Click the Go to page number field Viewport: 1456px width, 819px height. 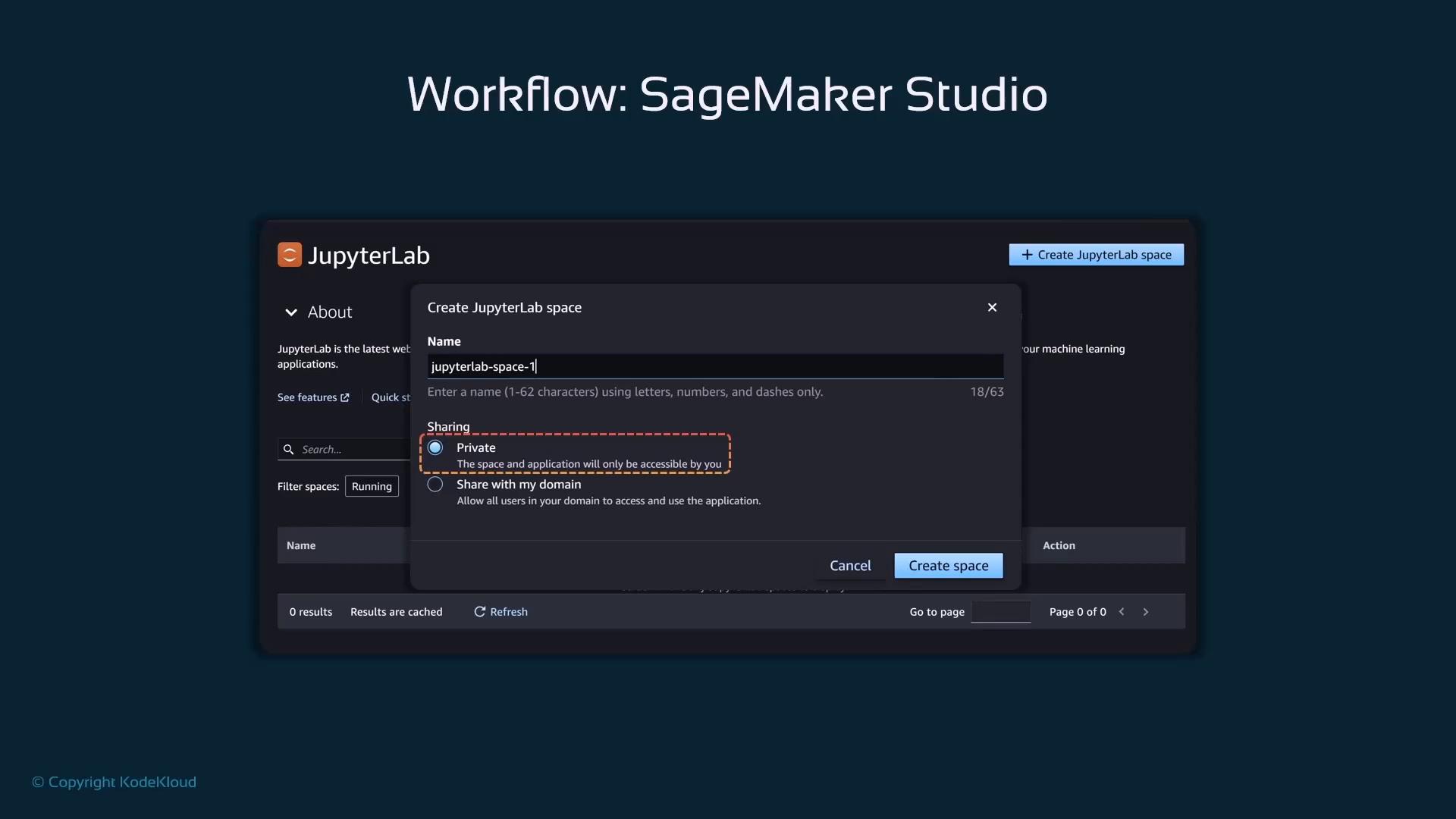pyautogui.click(x=1001, y=612)
